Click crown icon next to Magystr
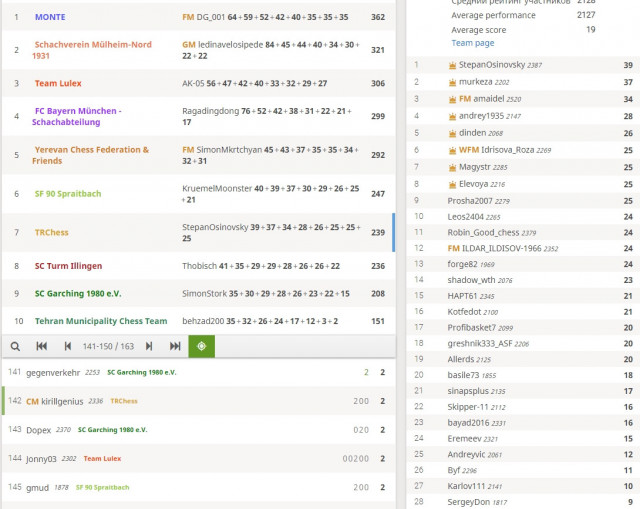Viewport: 640px width, 509px height. tap(452, 167)
